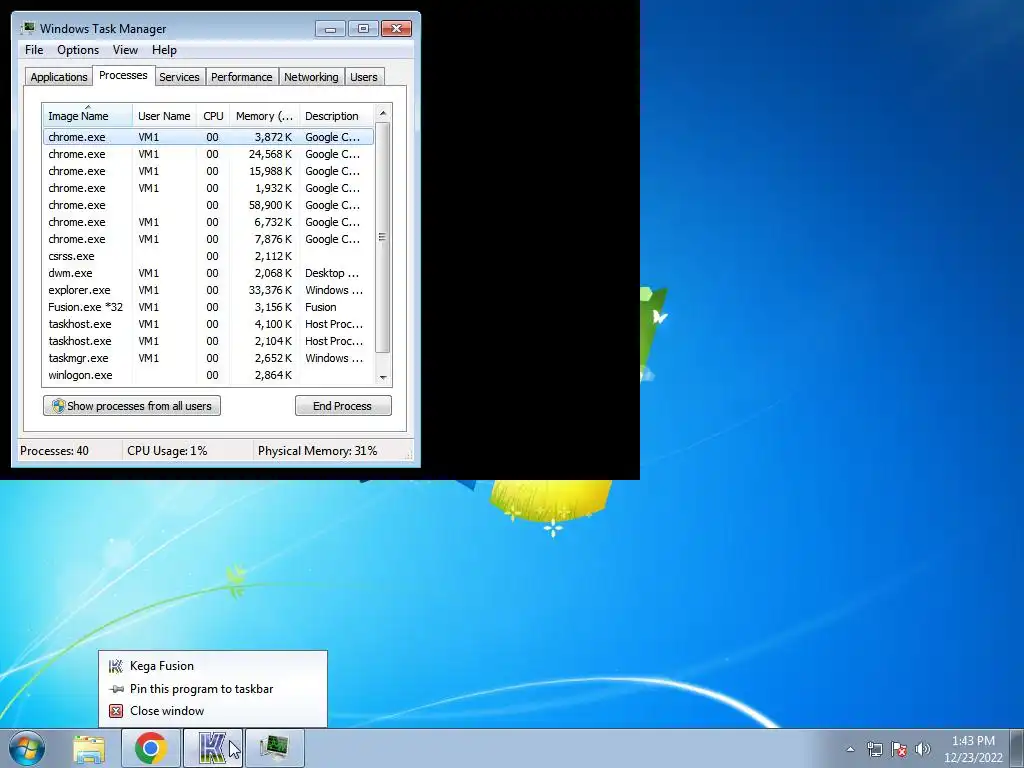The height and width of the screenshot is (768, 1024).
Task: Select the explorer.exe process row
Action: (x=208, y=290)
